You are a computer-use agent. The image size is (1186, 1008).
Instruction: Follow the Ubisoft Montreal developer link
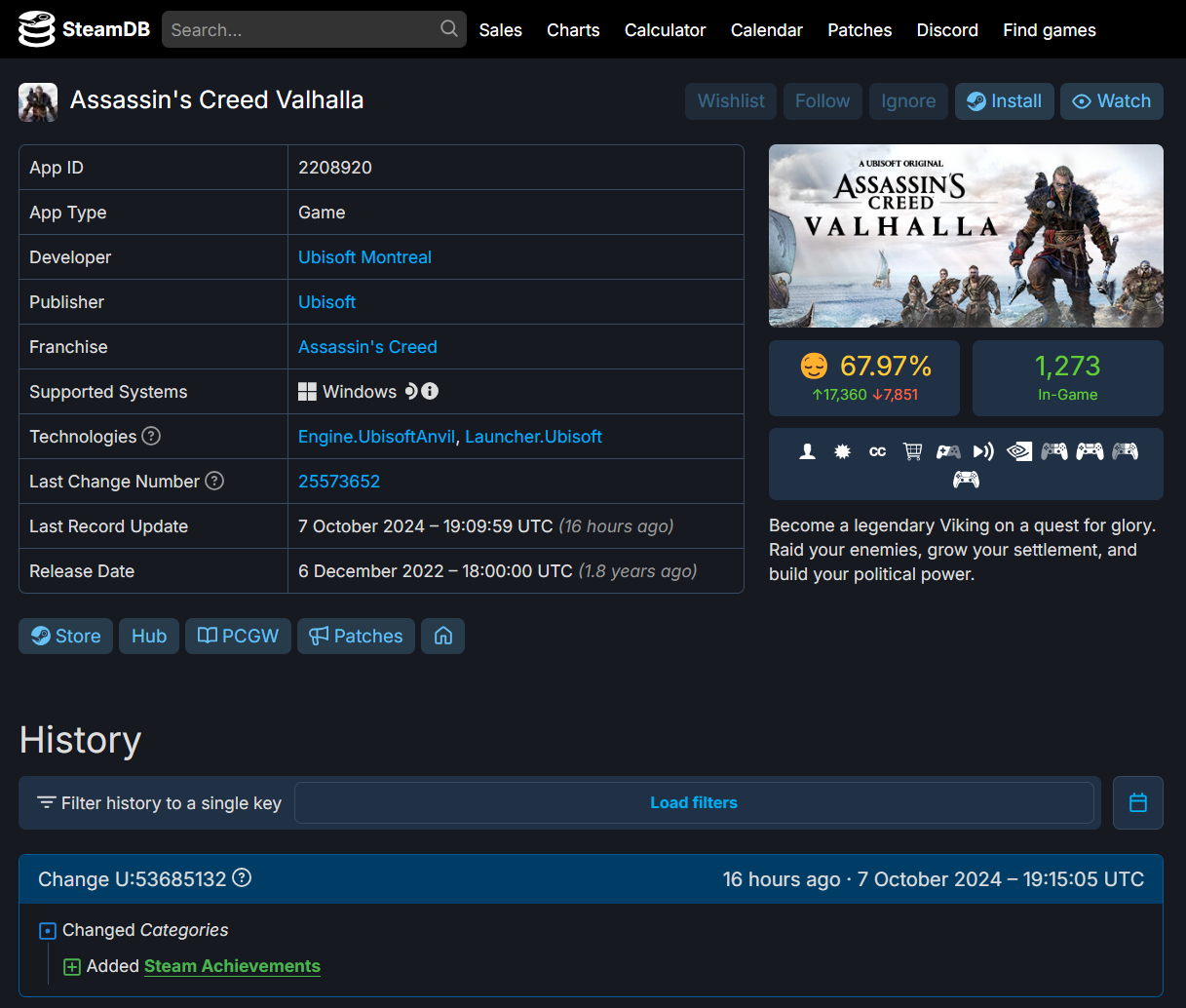point(364,256)
